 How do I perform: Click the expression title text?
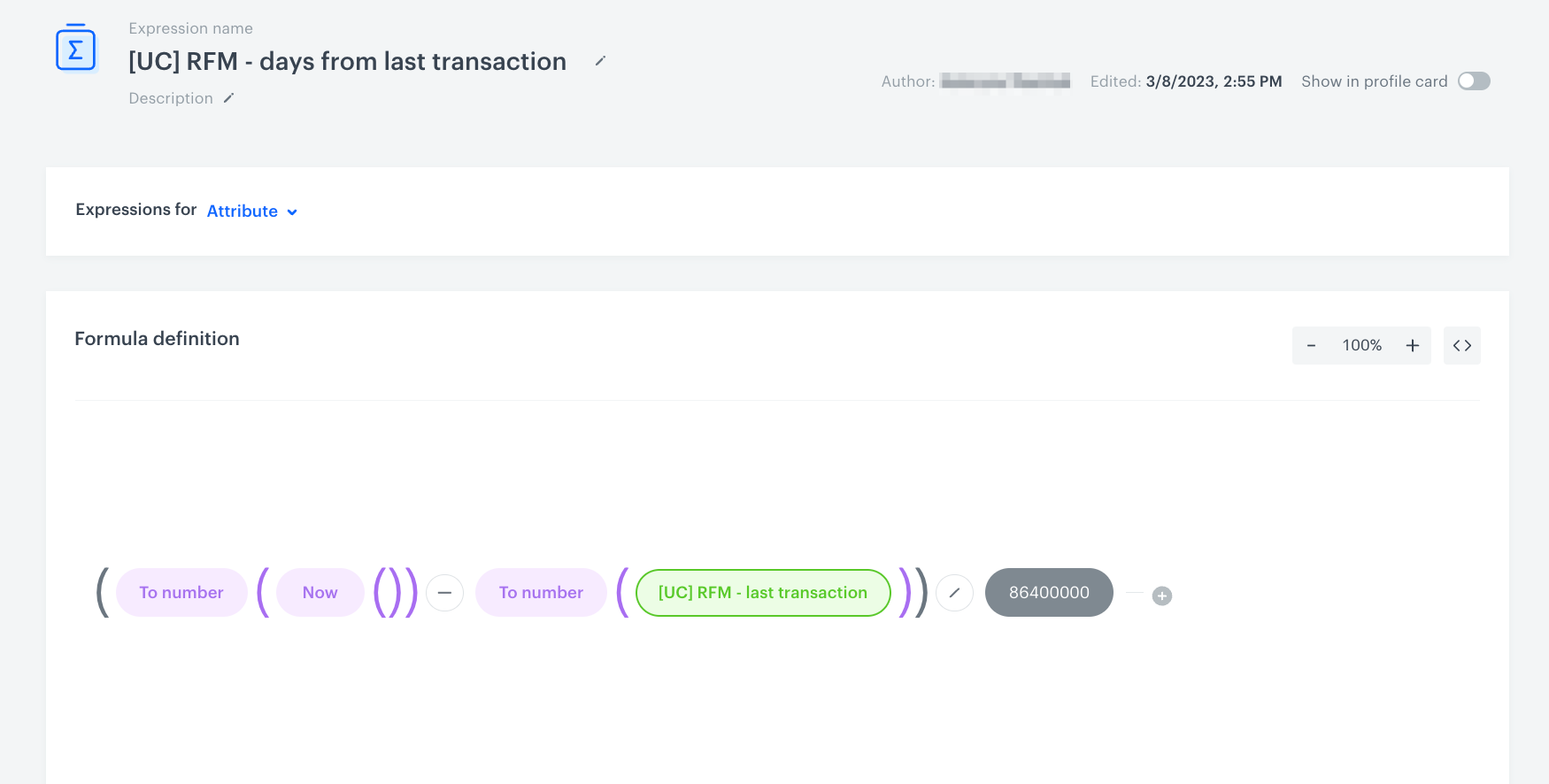click(x=347, y=62)
